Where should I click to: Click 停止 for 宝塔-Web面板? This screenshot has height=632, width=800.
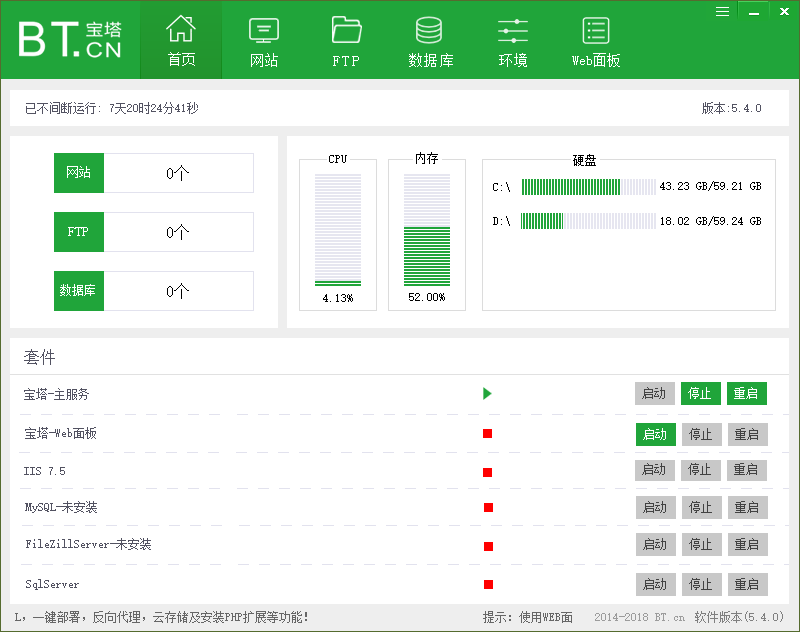702,434
